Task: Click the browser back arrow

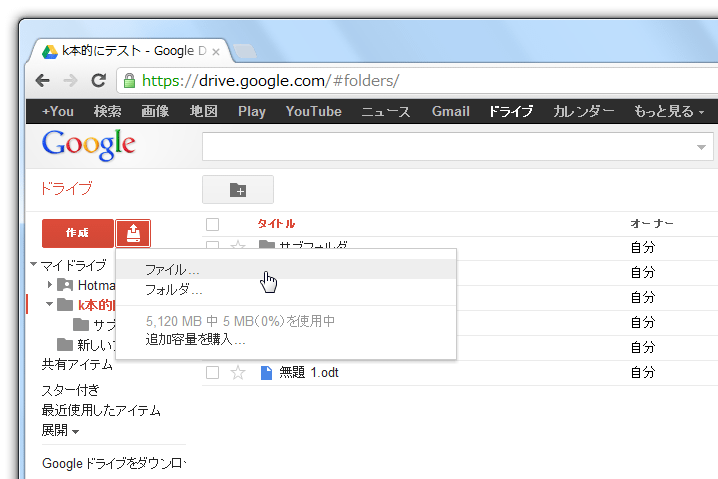Action: (43, 81)
